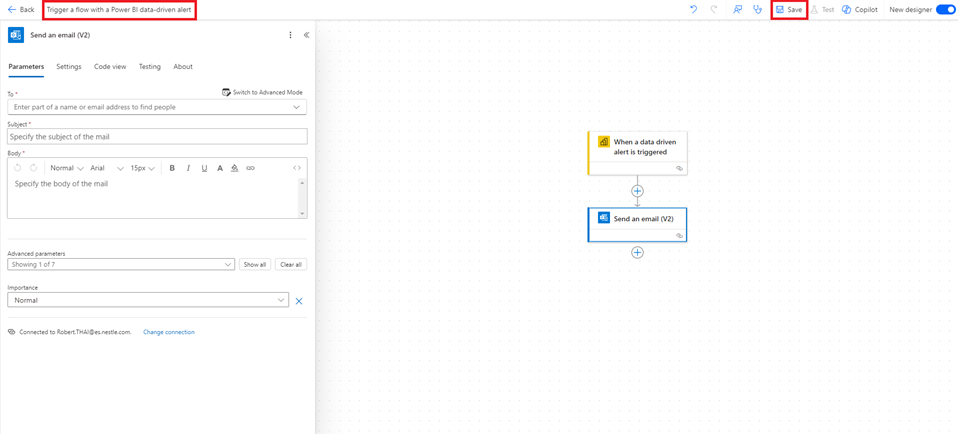Screen dimensions: 958x434
Task: Switch to the Code view tab
Action: 110,67
